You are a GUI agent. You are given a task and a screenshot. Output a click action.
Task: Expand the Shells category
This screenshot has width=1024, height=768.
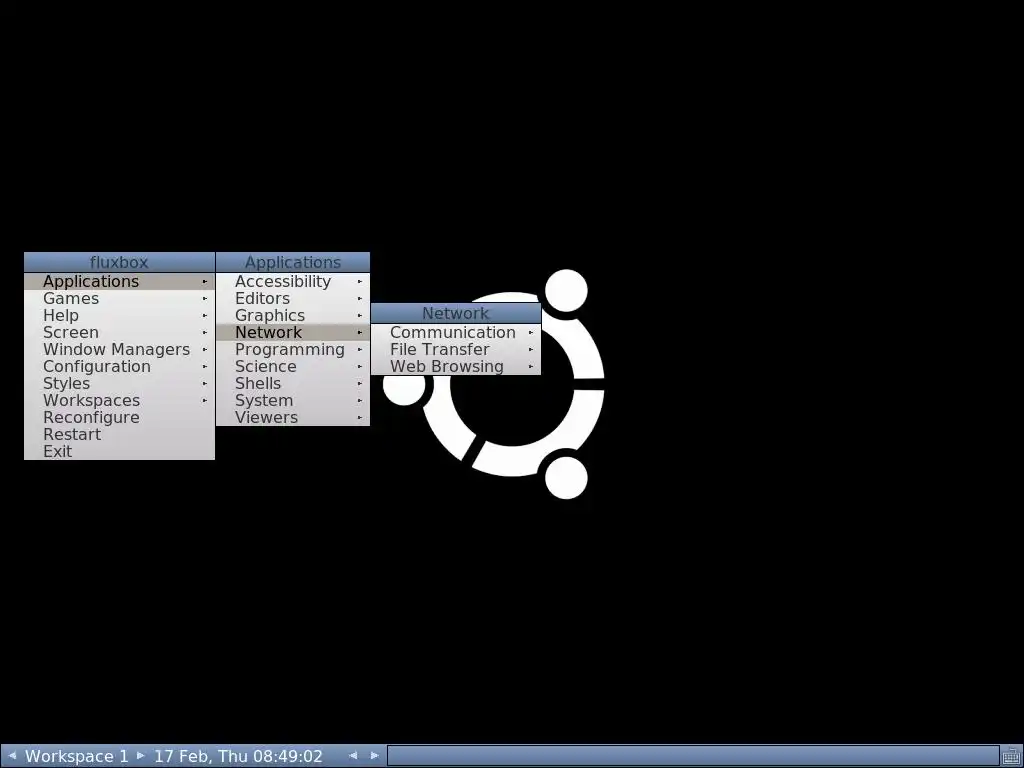point(293,383)
